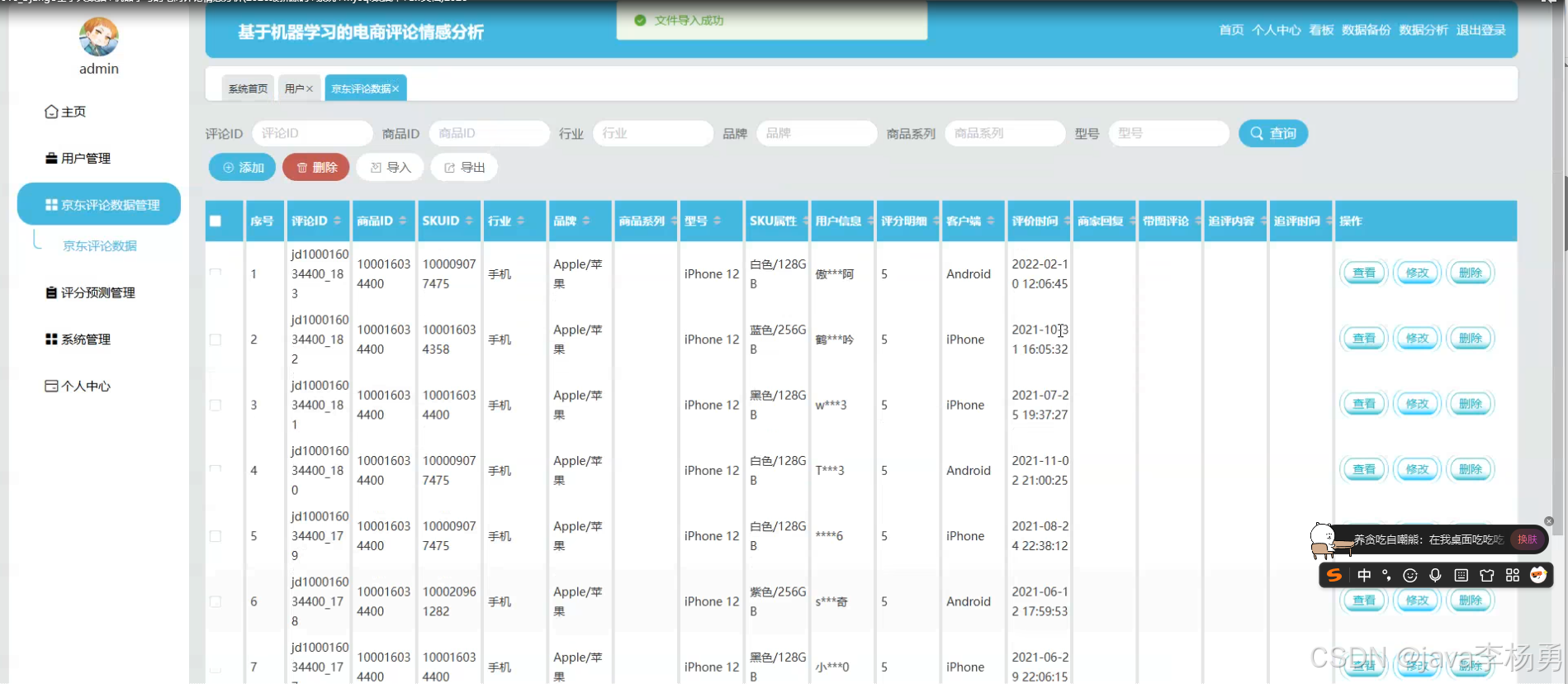Open the Sogou input method logo menu

tap(1334, 575)
